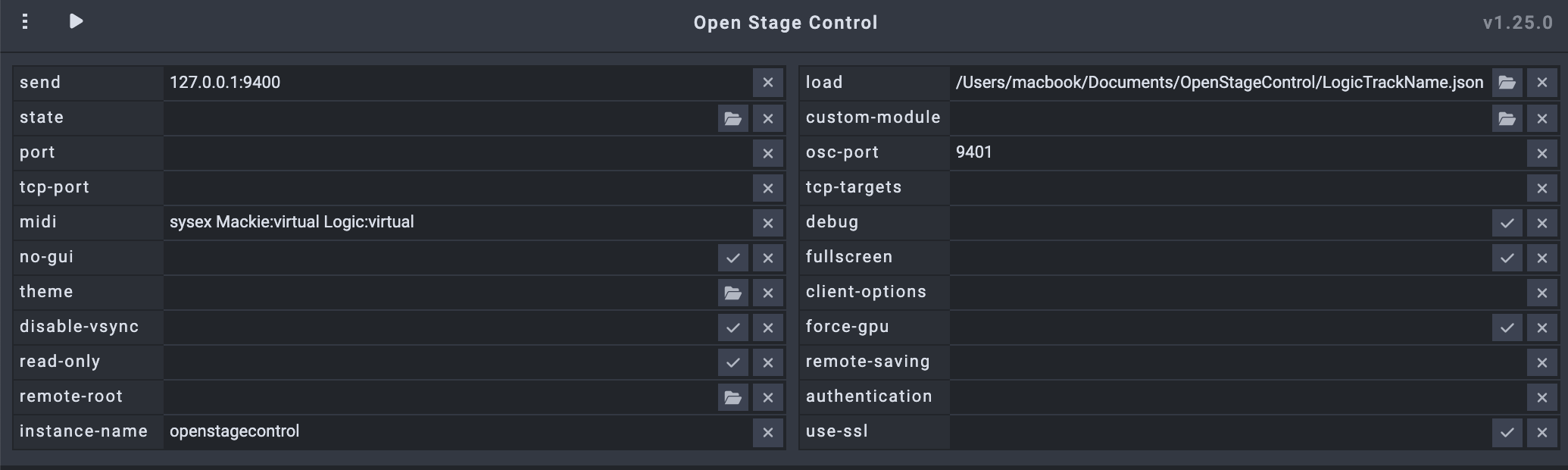The image size is (1568, 470).
Task: Toggle the no-gui checkmark
Action: [x=732, y=258]
